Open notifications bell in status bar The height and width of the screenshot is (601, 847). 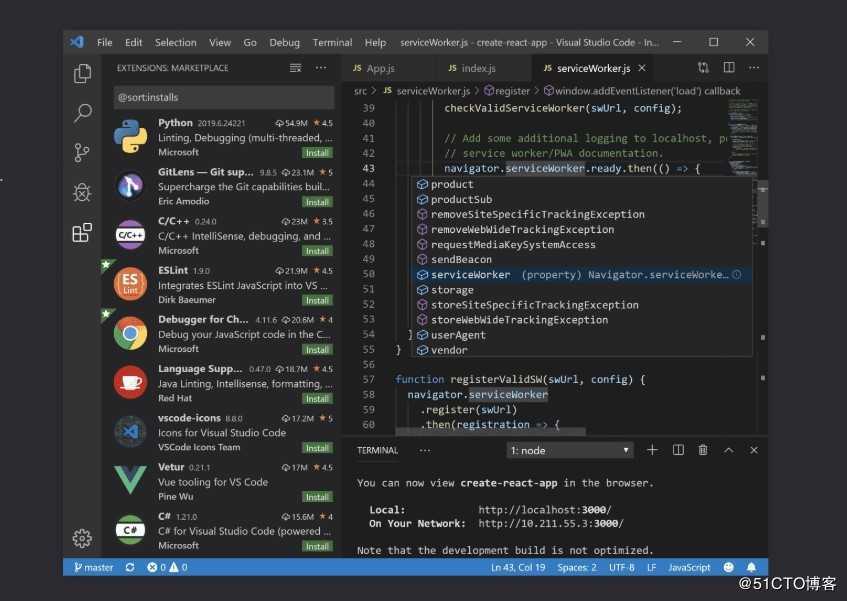click(751, 567)
